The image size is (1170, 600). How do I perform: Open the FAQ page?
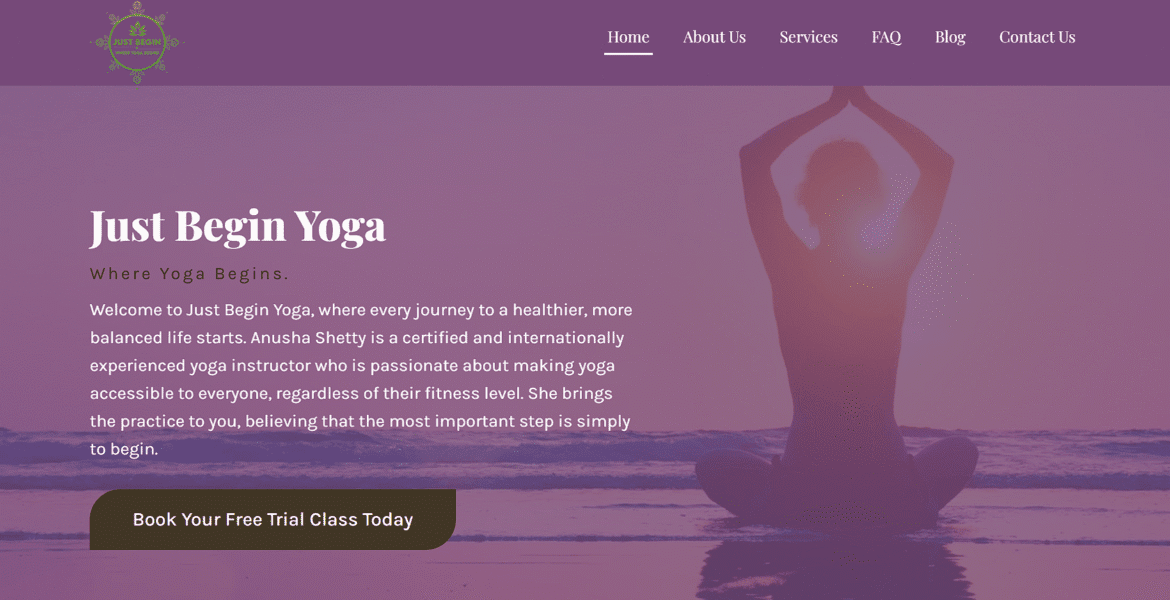click(886, 37)
